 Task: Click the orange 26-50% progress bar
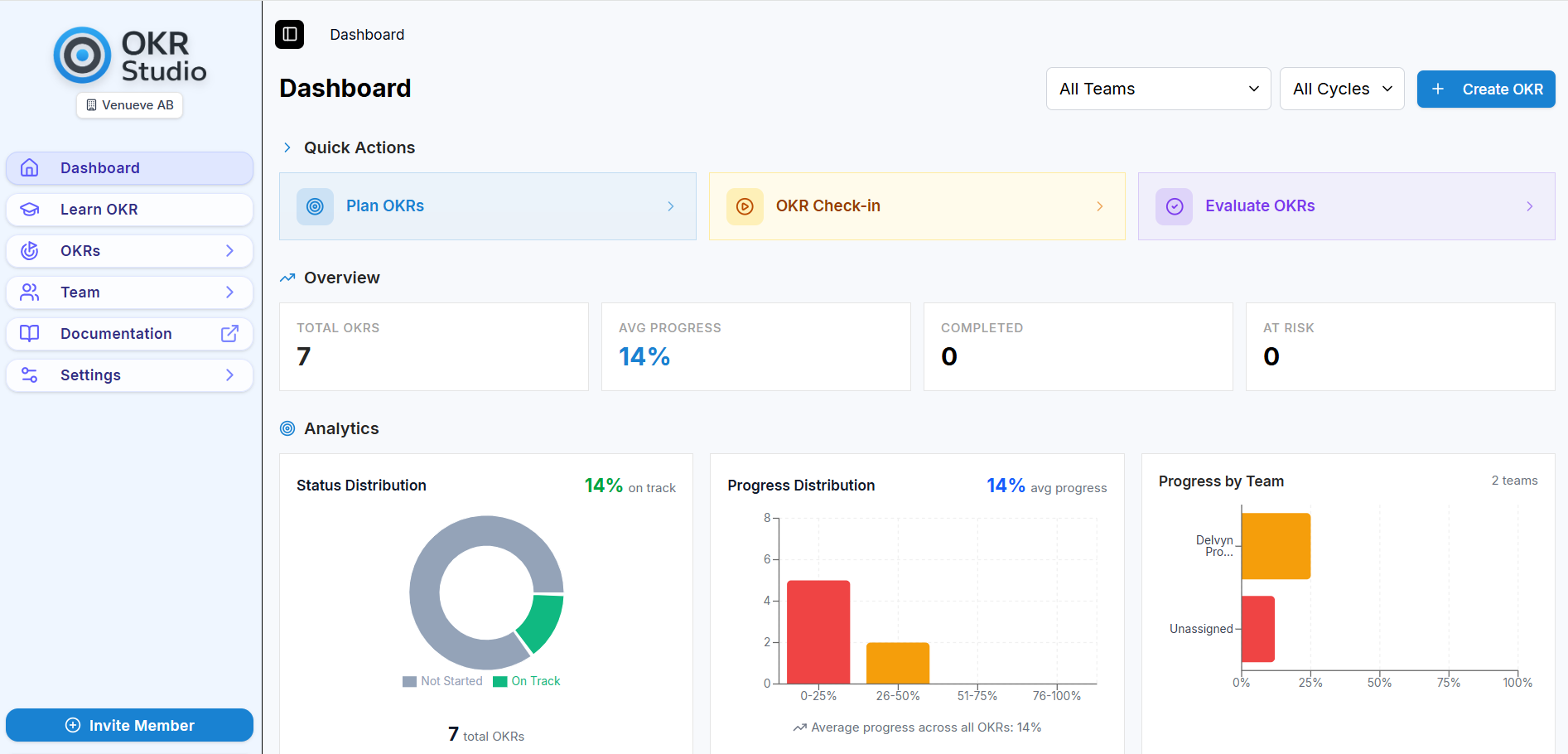point(898,663)
